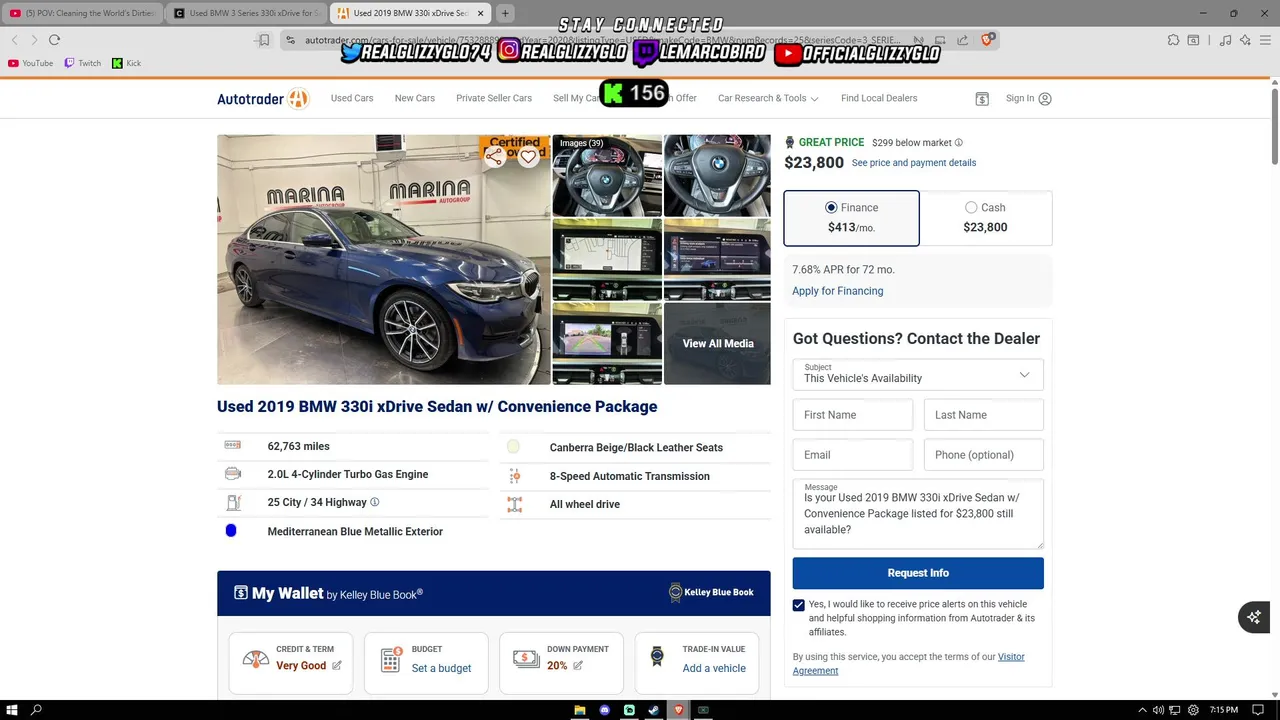Select the Cash payment option
1280x720 pixels.
coord(985,218)
